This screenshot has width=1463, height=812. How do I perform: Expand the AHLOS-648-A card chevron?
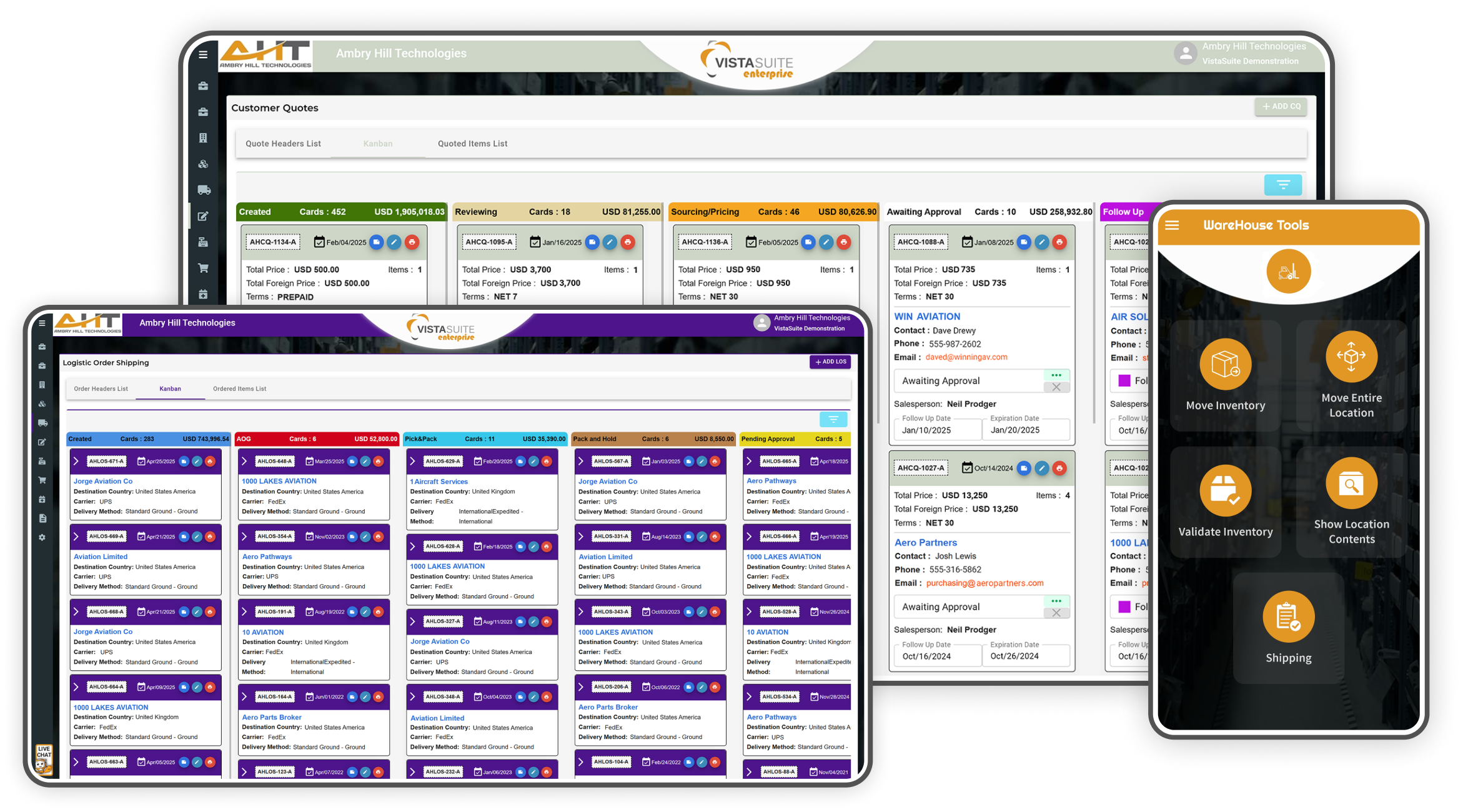[245, 461]
